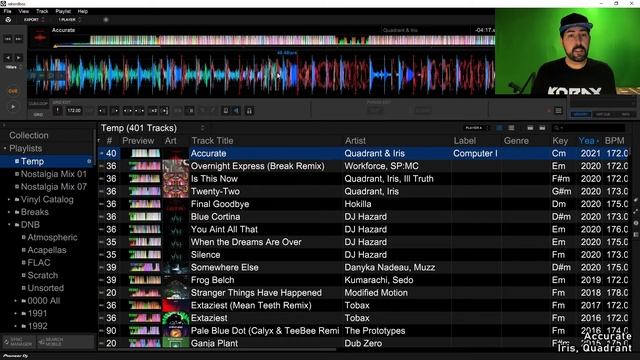Image resolution: width=640 pixels, height=360 pixels.
Task: Click the Accurate track artwork thumbnail in player
Action: [x=40, y=37]
